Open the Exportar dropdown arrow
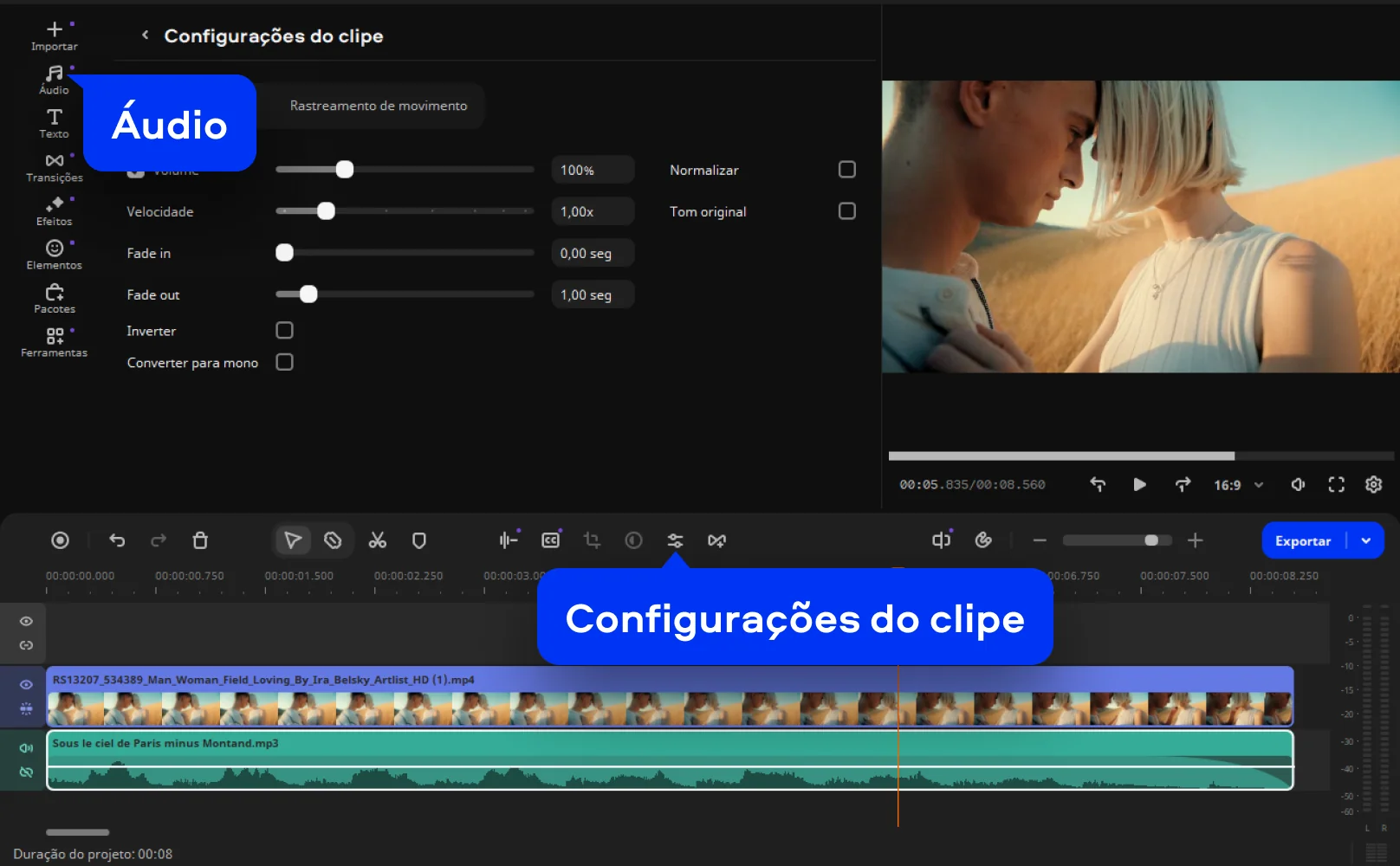The height and width of the screenshot is (866, 1400). point(1366,540)
